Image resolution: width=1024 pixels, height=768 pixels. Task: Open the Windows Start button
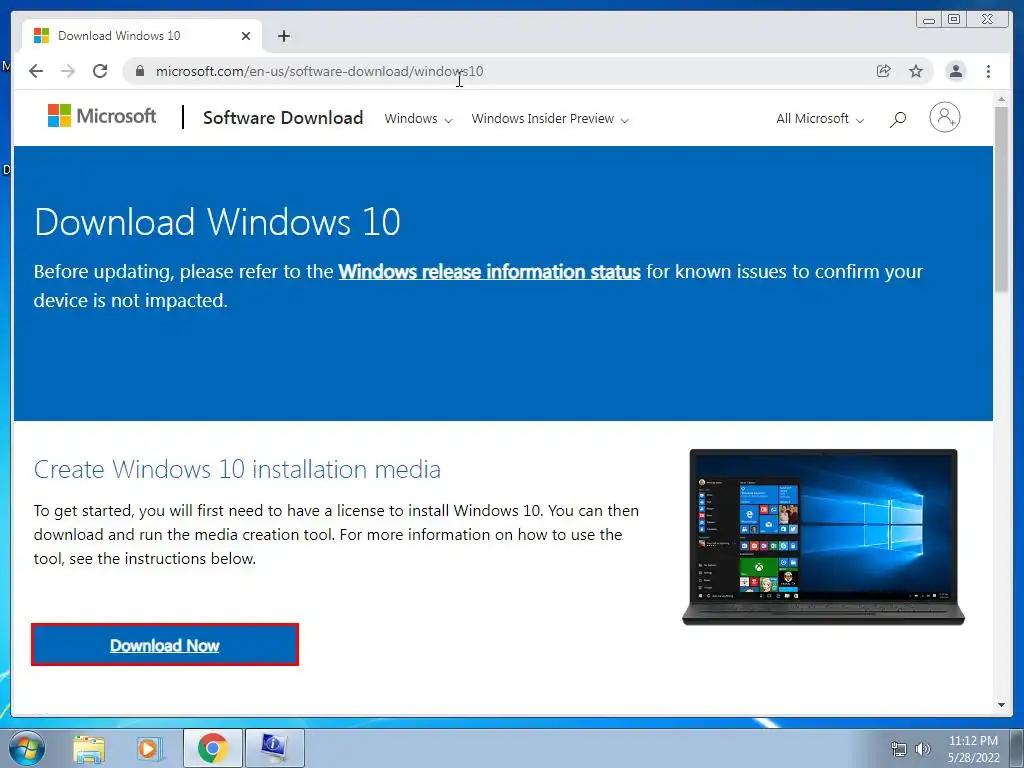pyautogui.click(x=27, y=748)
